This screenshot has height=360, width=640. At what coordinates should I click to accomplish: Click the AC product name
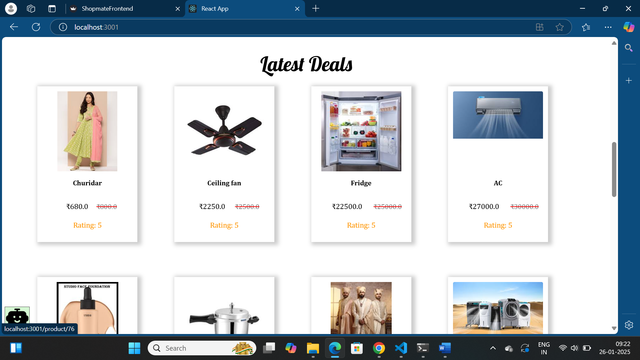pos(498,183)
